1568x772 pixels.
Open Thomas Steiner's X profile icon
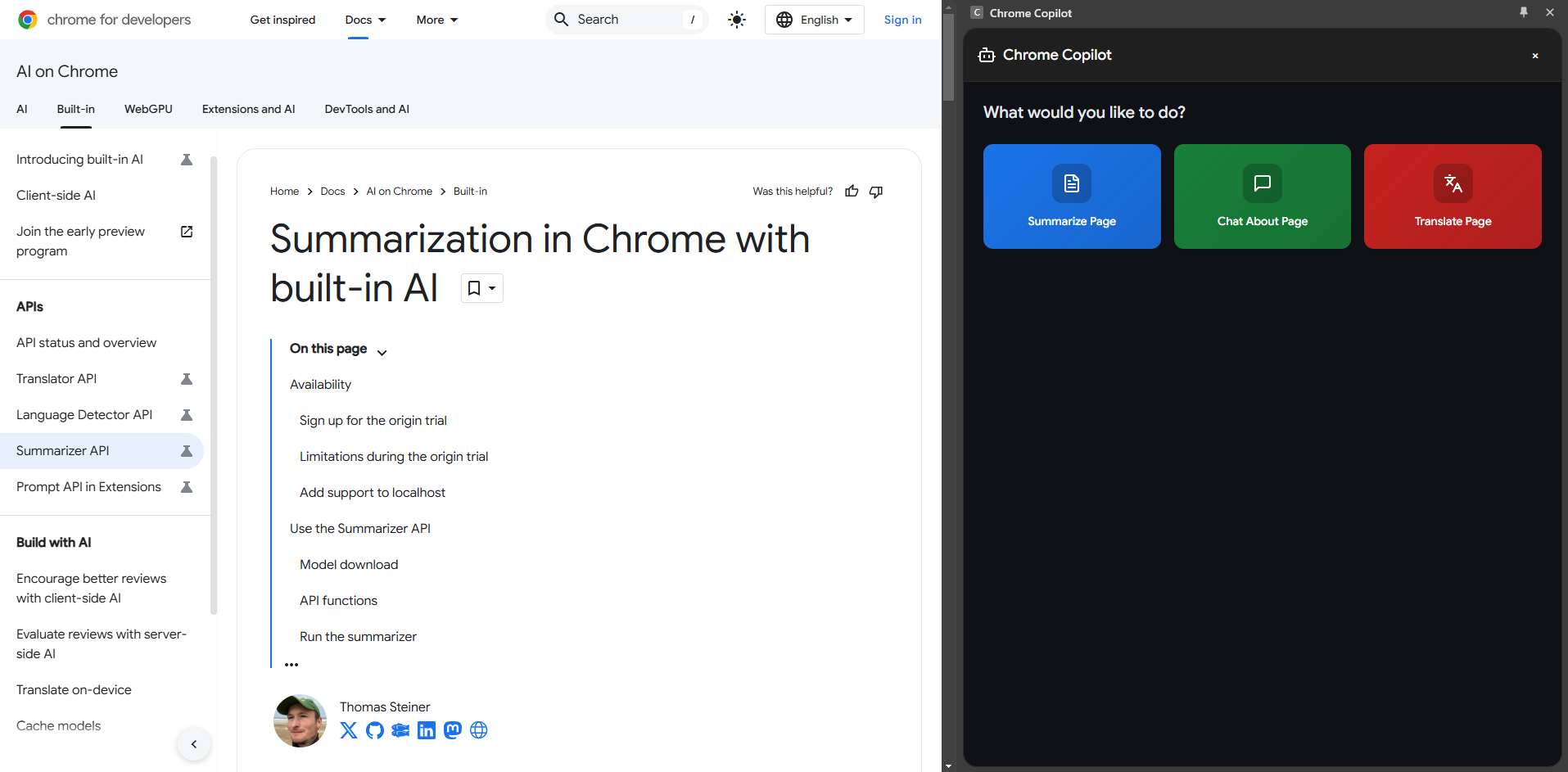[349, 730]
